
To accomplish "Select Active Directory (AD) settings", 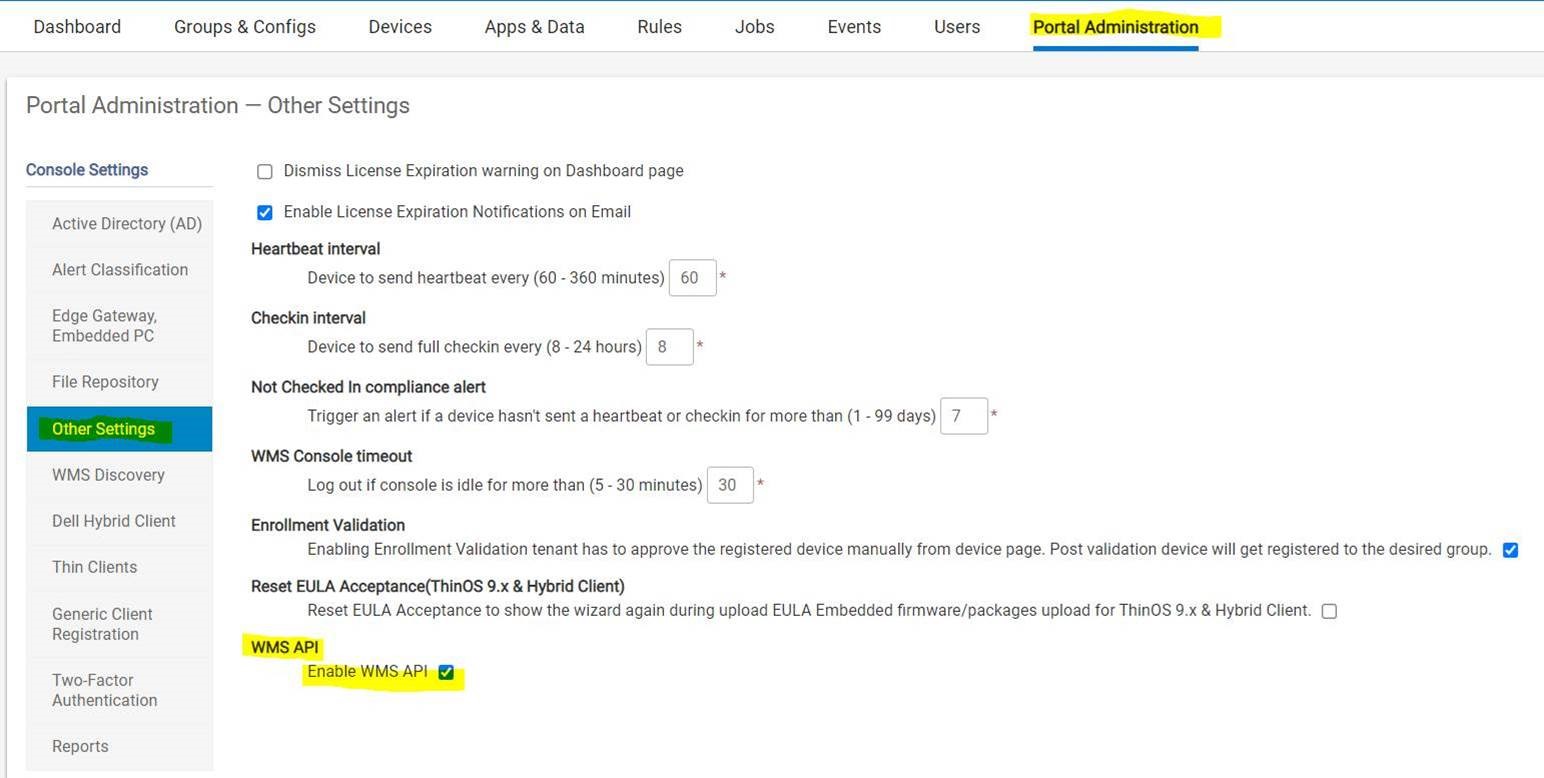I will pyautogui.click(x=126, y=223).
